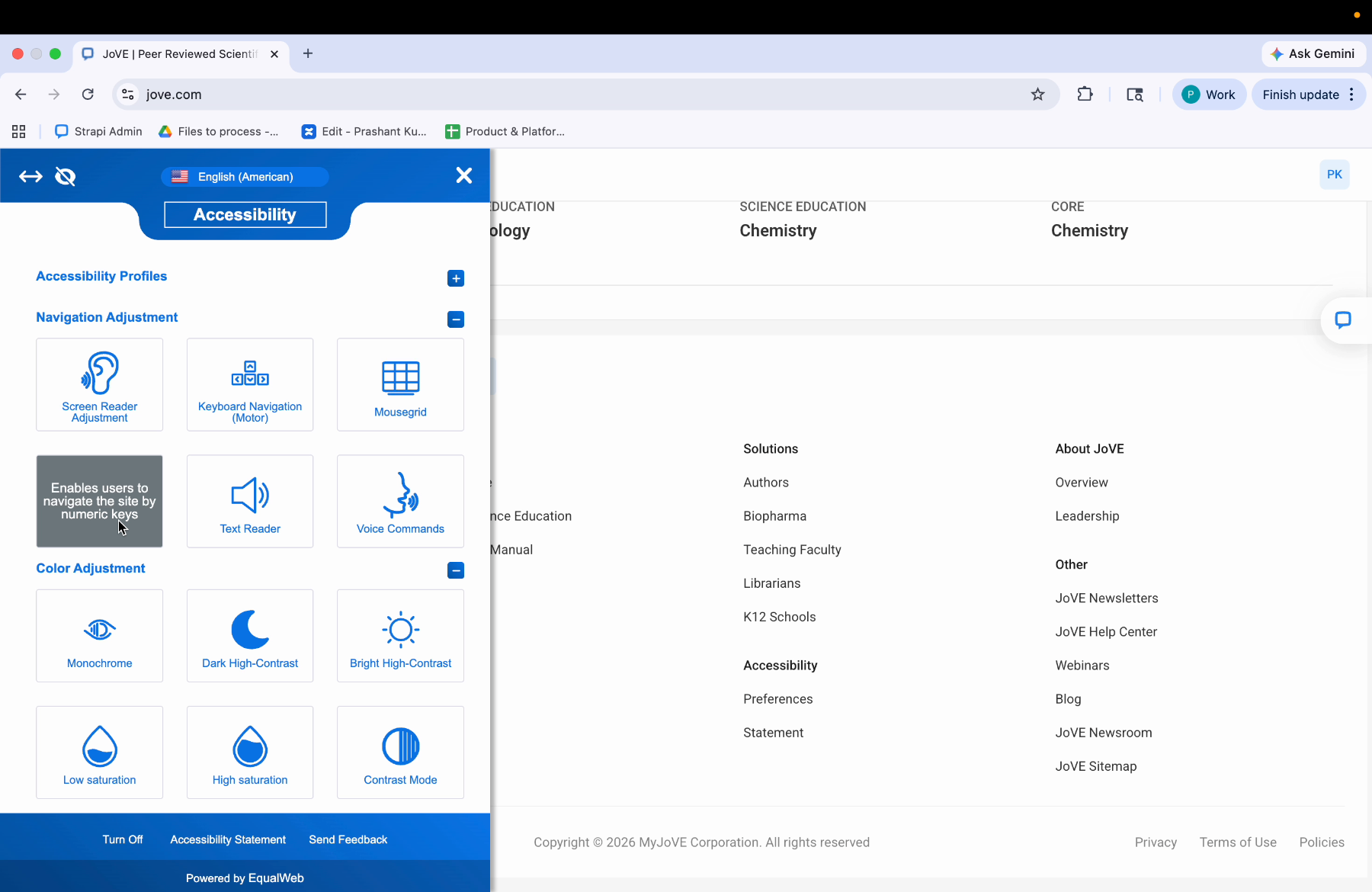Open JoVE Newsletters

coord(1107,598)
